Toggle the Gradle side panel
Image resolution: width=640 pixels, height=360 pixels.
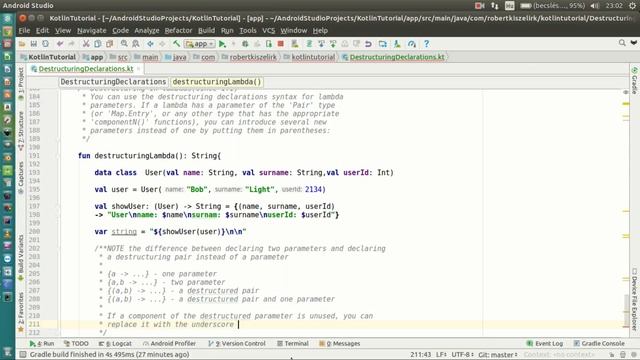click(x=634, y=80)
